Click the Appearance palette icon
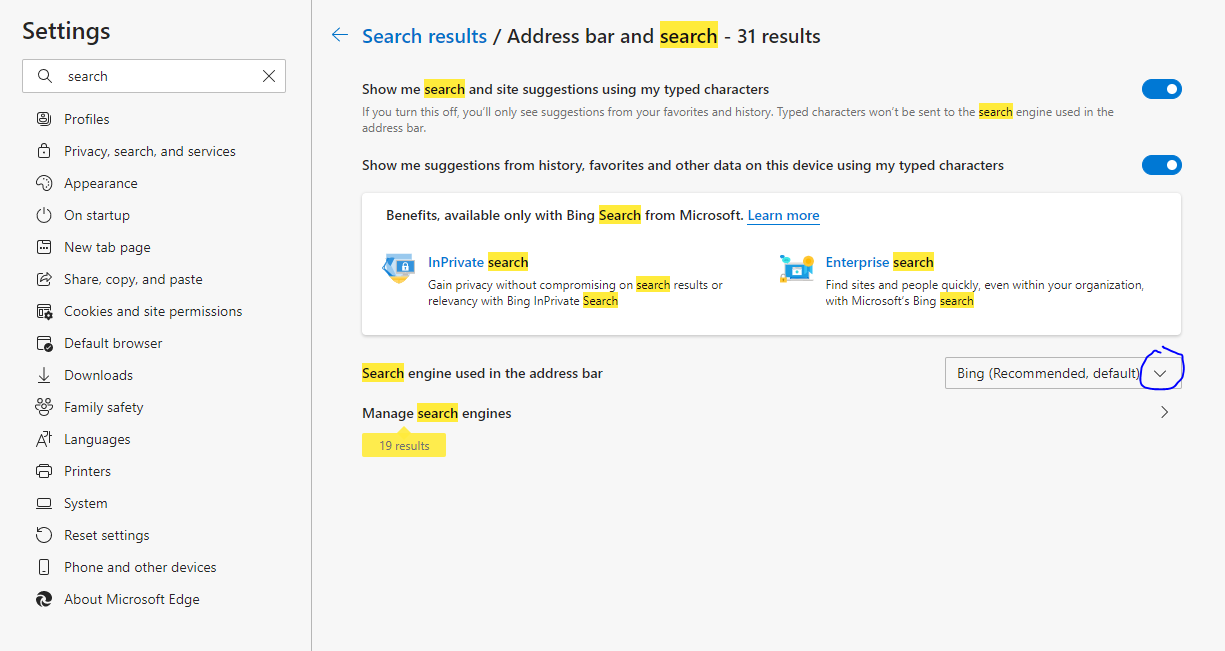 tap(44, 183)
